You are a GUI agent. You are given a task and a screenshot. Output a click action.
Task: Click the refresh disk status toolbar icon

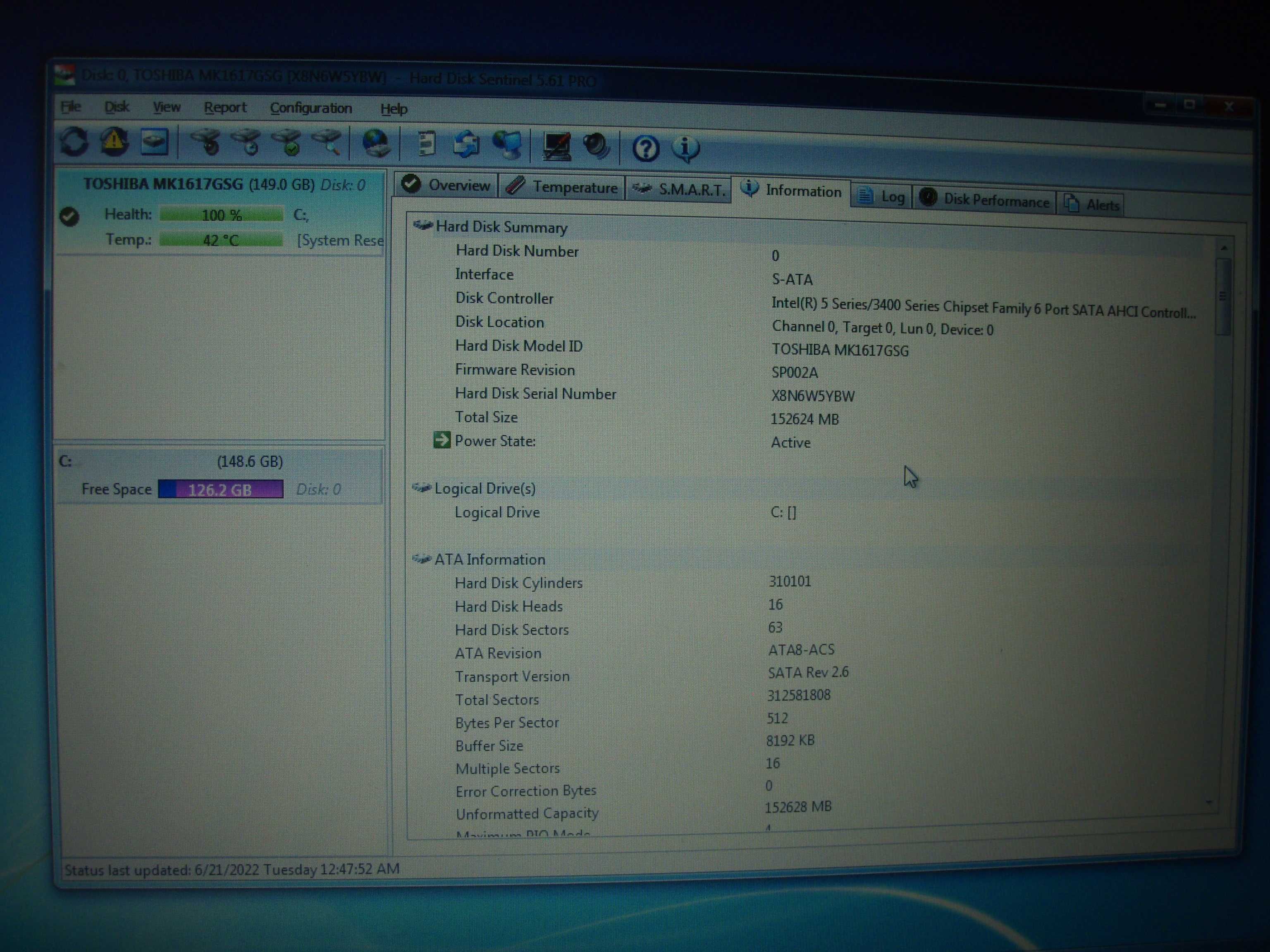coord(74,141)
